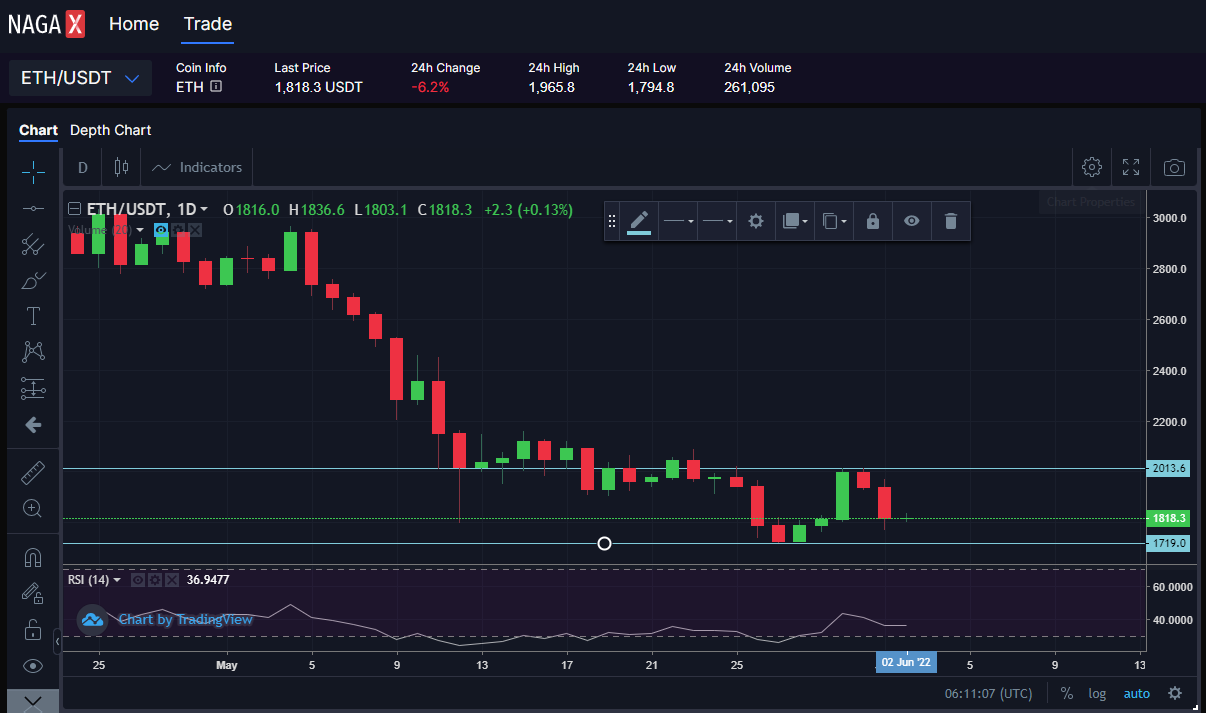Select the ruler measure tool
Image resolution: width=1206 pixels, height=713 pixels.
click(33, 472)
